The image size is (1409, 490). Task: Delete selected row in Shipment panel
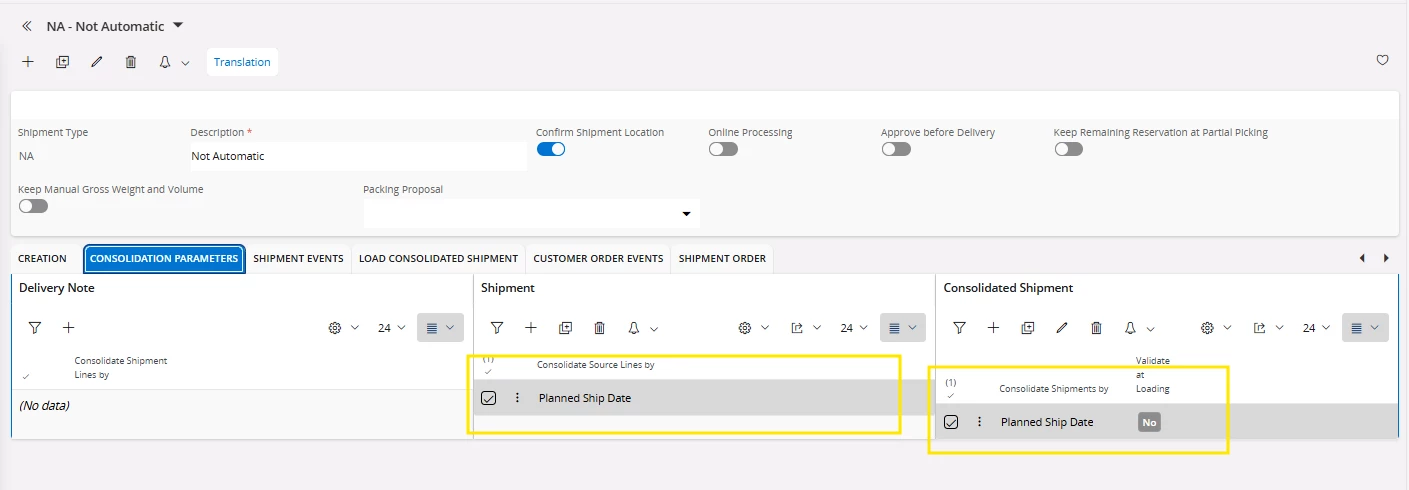click(x=599, y=327)
